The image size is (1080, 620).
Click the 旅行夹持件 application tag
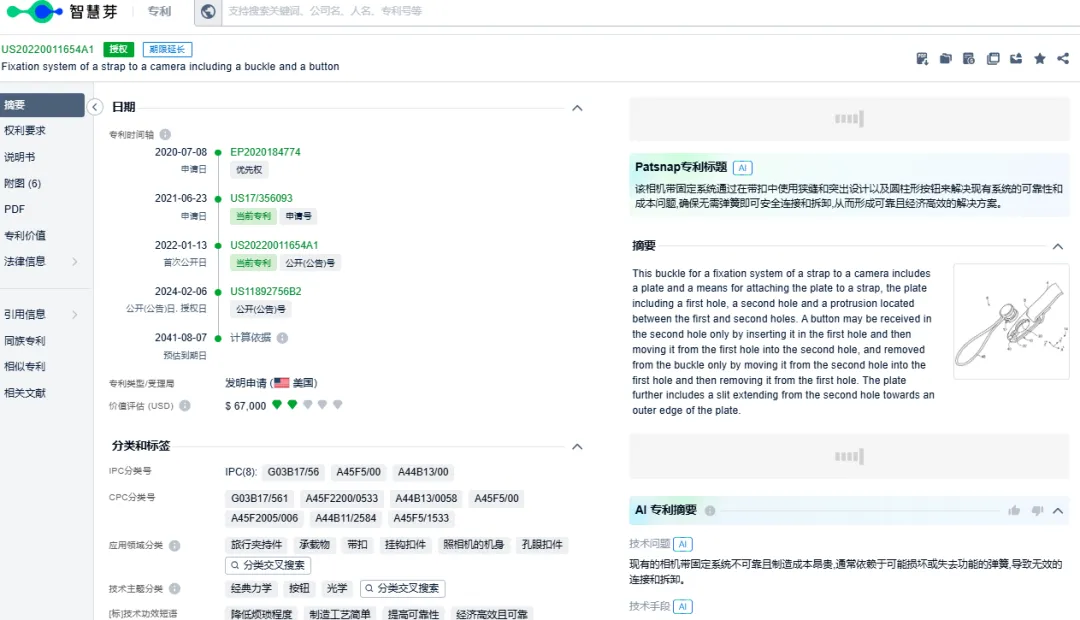pos(256,545)
